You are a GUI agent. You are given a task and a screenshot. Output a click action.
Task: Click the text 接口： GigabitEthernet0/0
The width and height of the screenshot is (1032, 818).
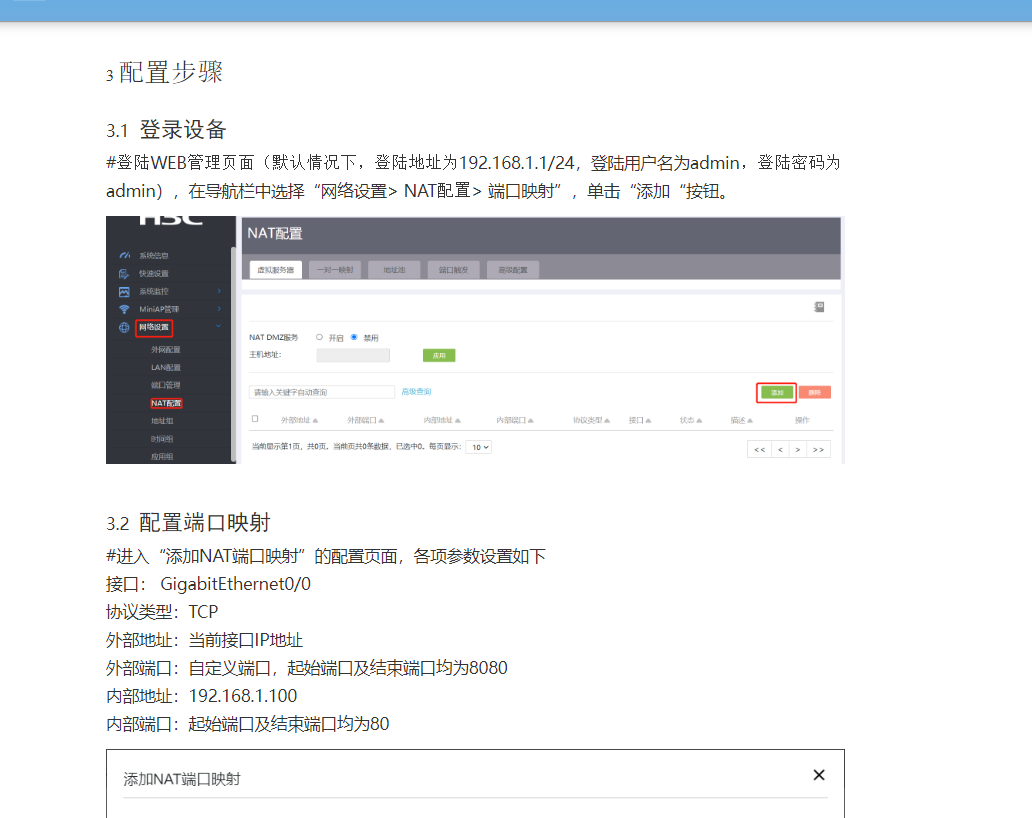pos(208,584)
